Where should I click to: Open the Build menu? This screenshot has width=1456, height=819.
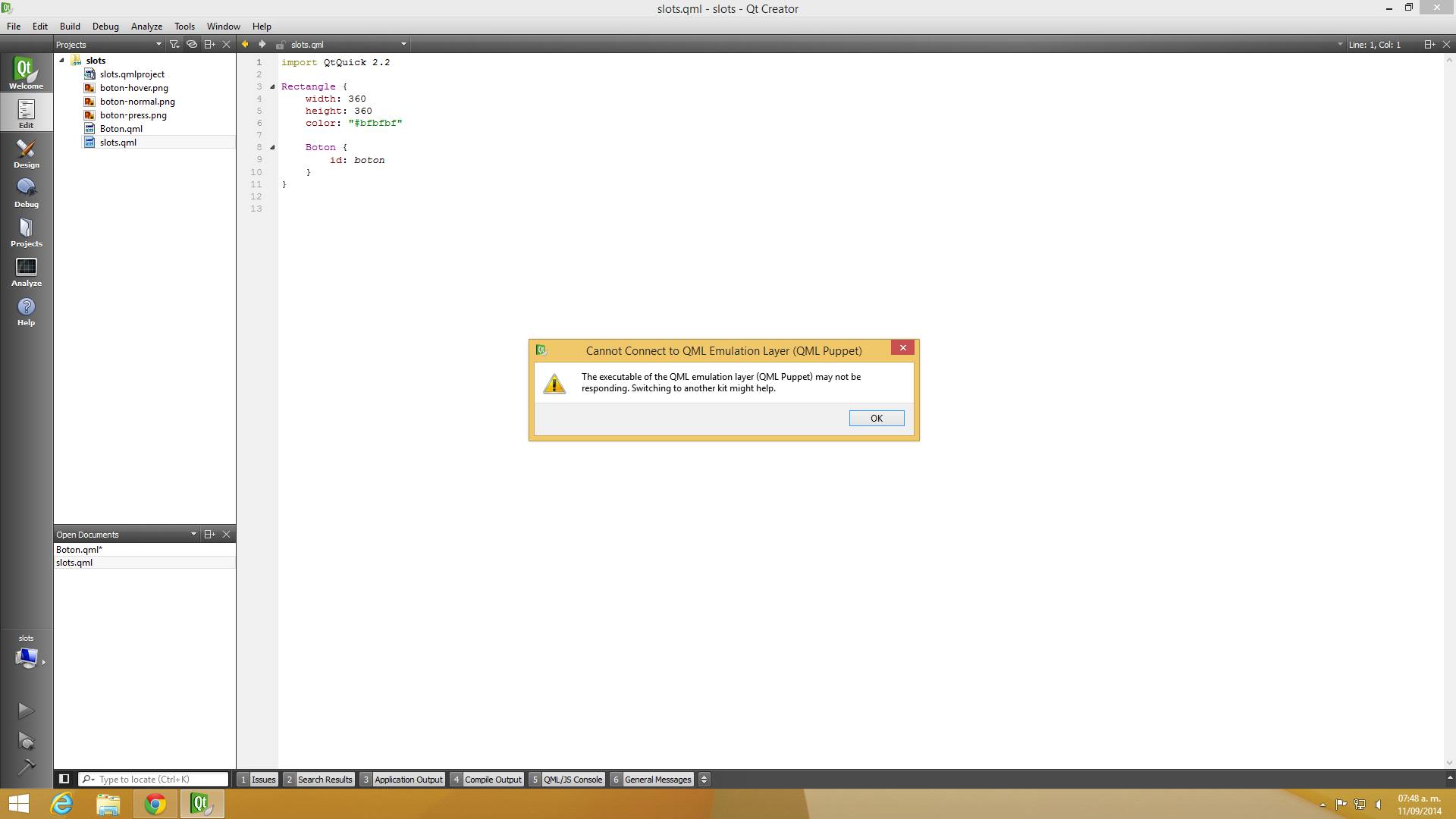70,26
